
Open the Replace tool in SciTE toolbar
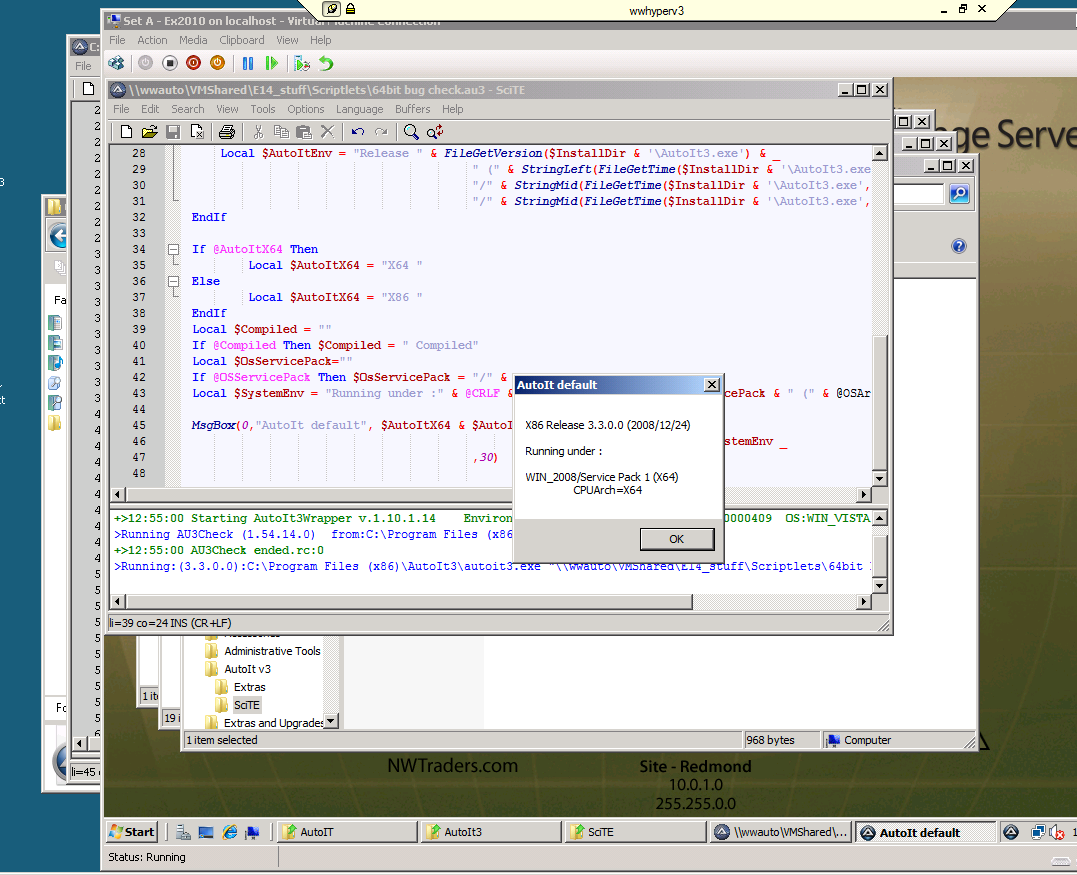click(435, 132)
